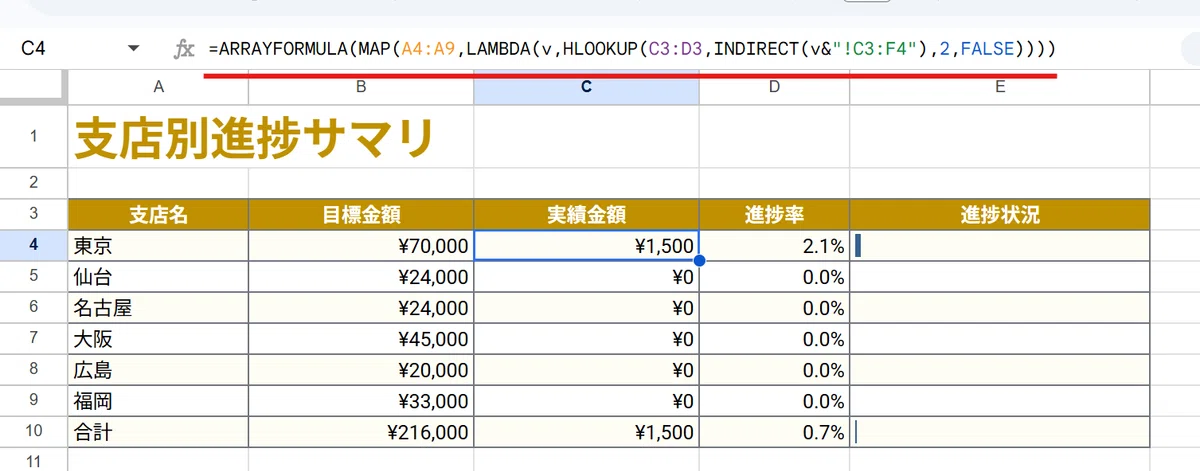
Task: Select row 6 header
Action: coord(34,308)
